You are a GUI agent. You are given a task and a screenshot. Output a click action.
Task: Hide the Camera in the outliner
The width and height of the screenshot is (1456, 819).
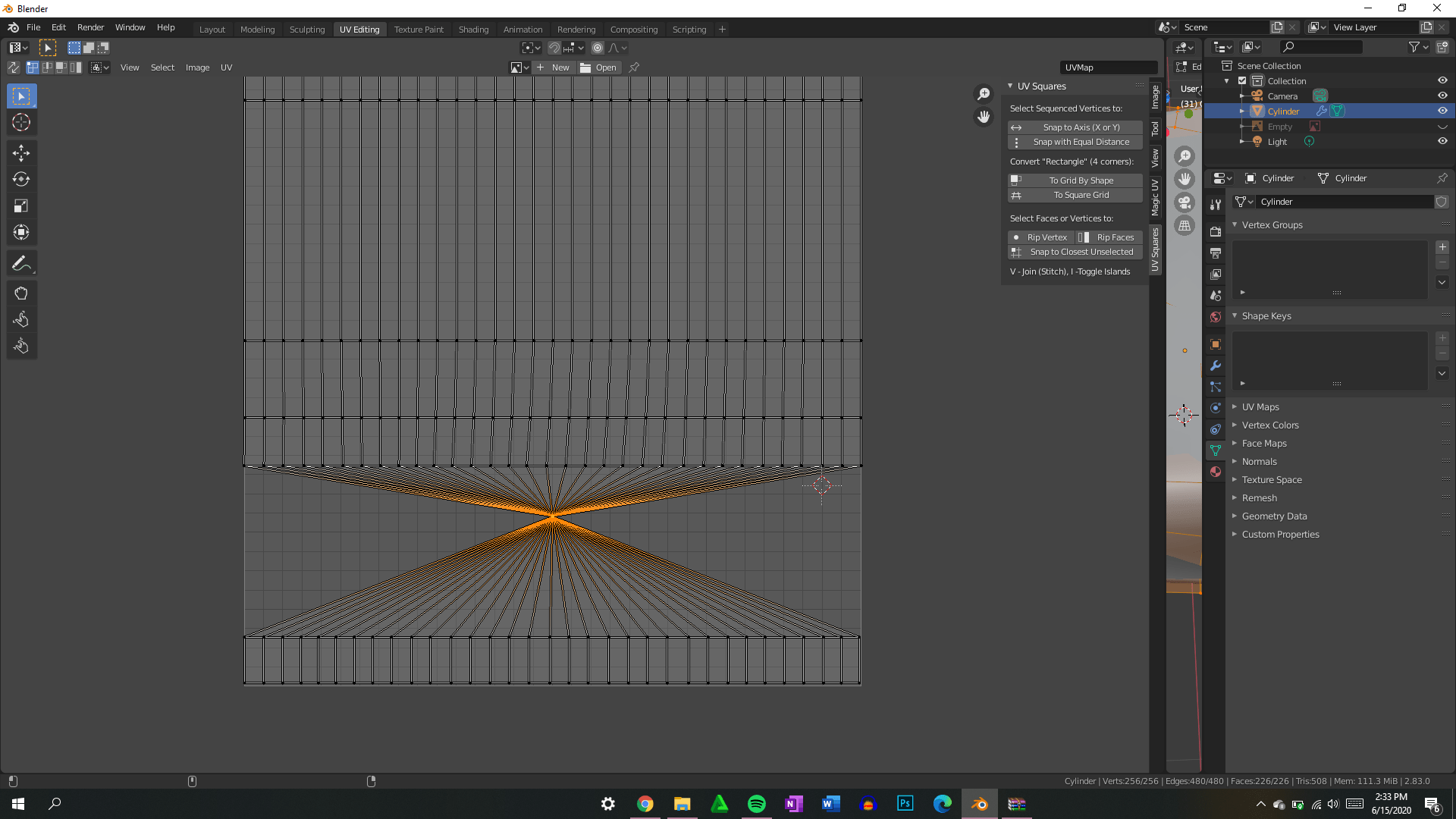click(1442, 96)
